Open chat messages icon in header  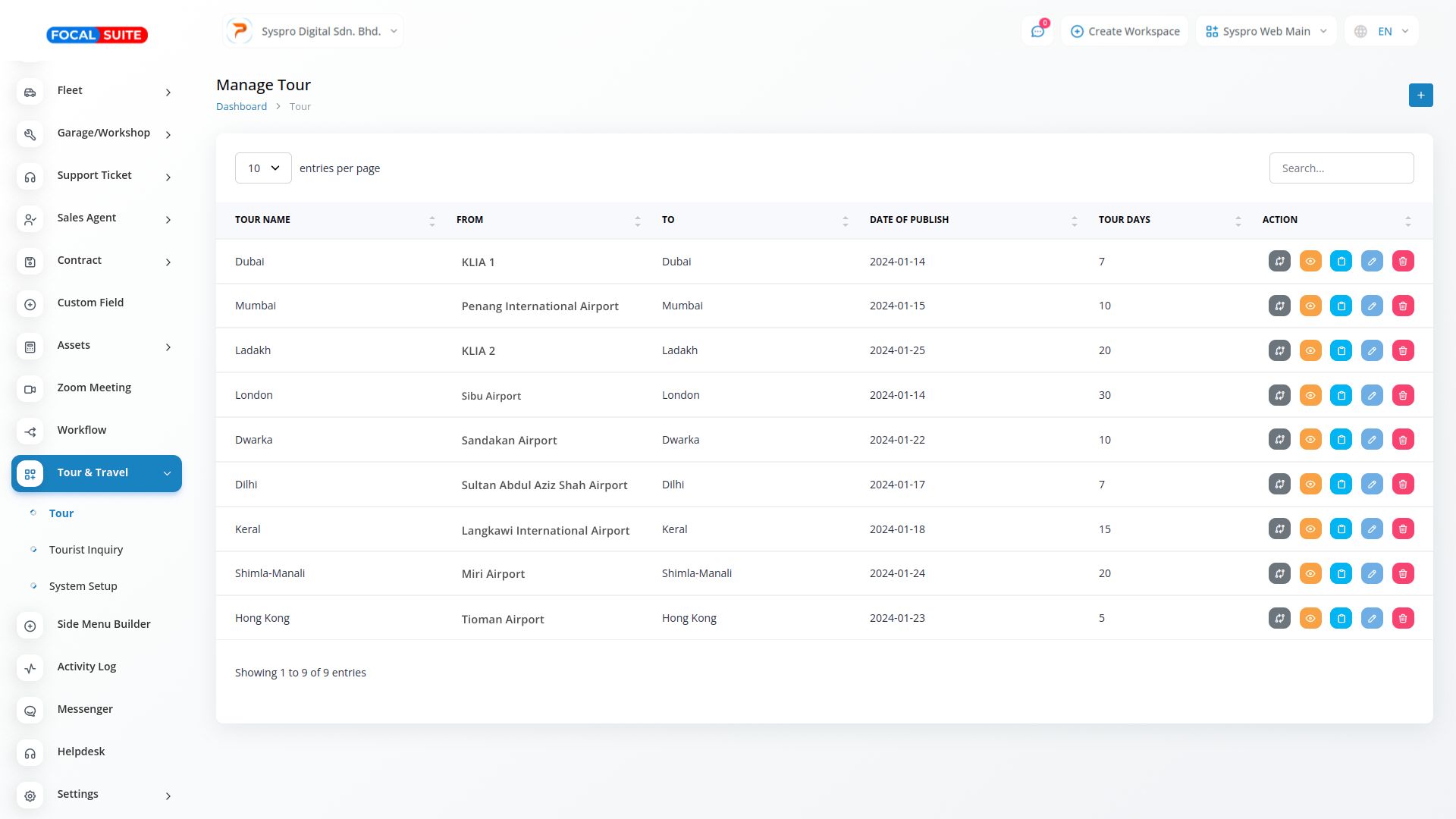tap(1037, 32)
